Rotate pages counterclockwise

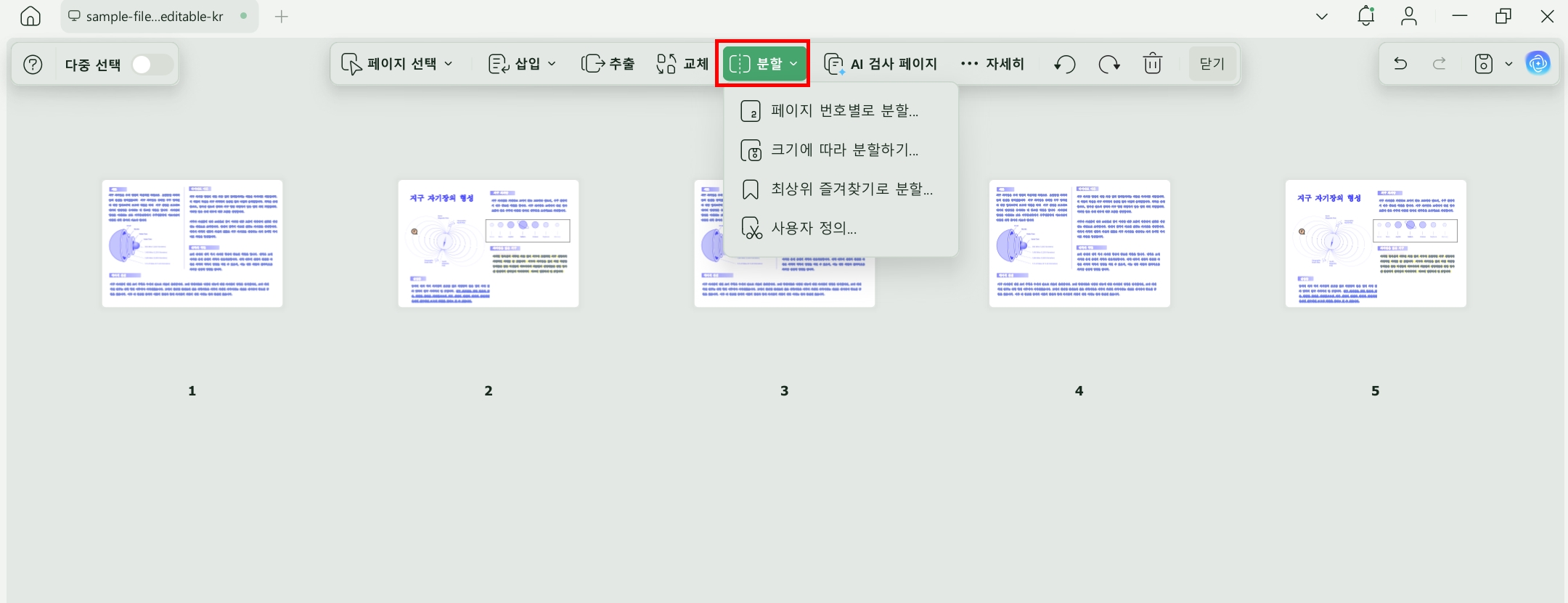pos(1065,64)
